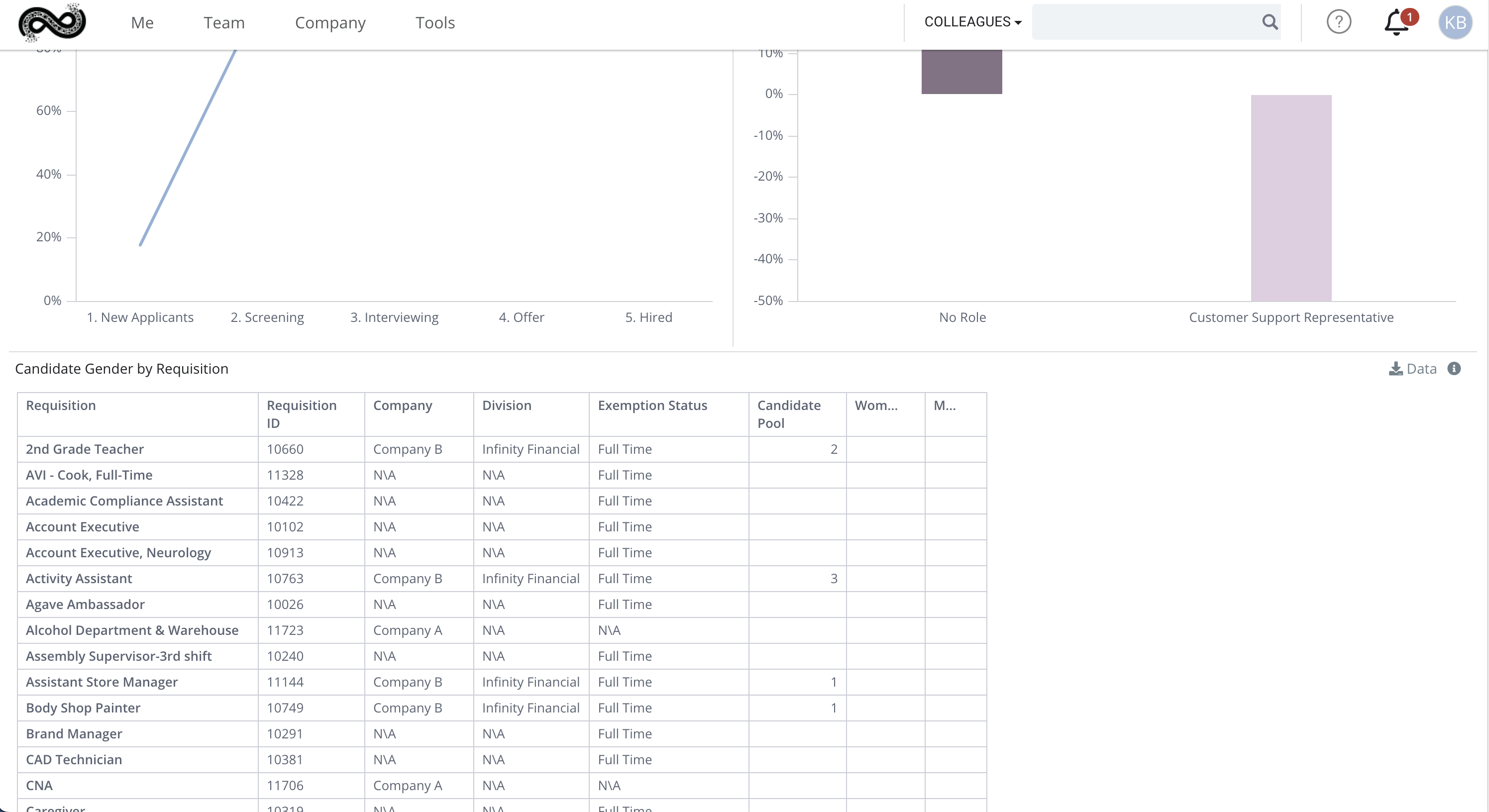
Task: Click the funnel chart blue line
Action: [188, 147]
